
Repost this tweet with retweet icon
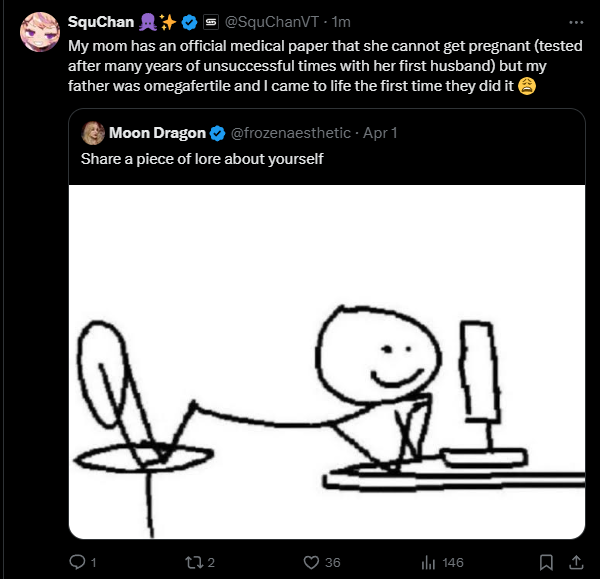click(x=192, y=562)
